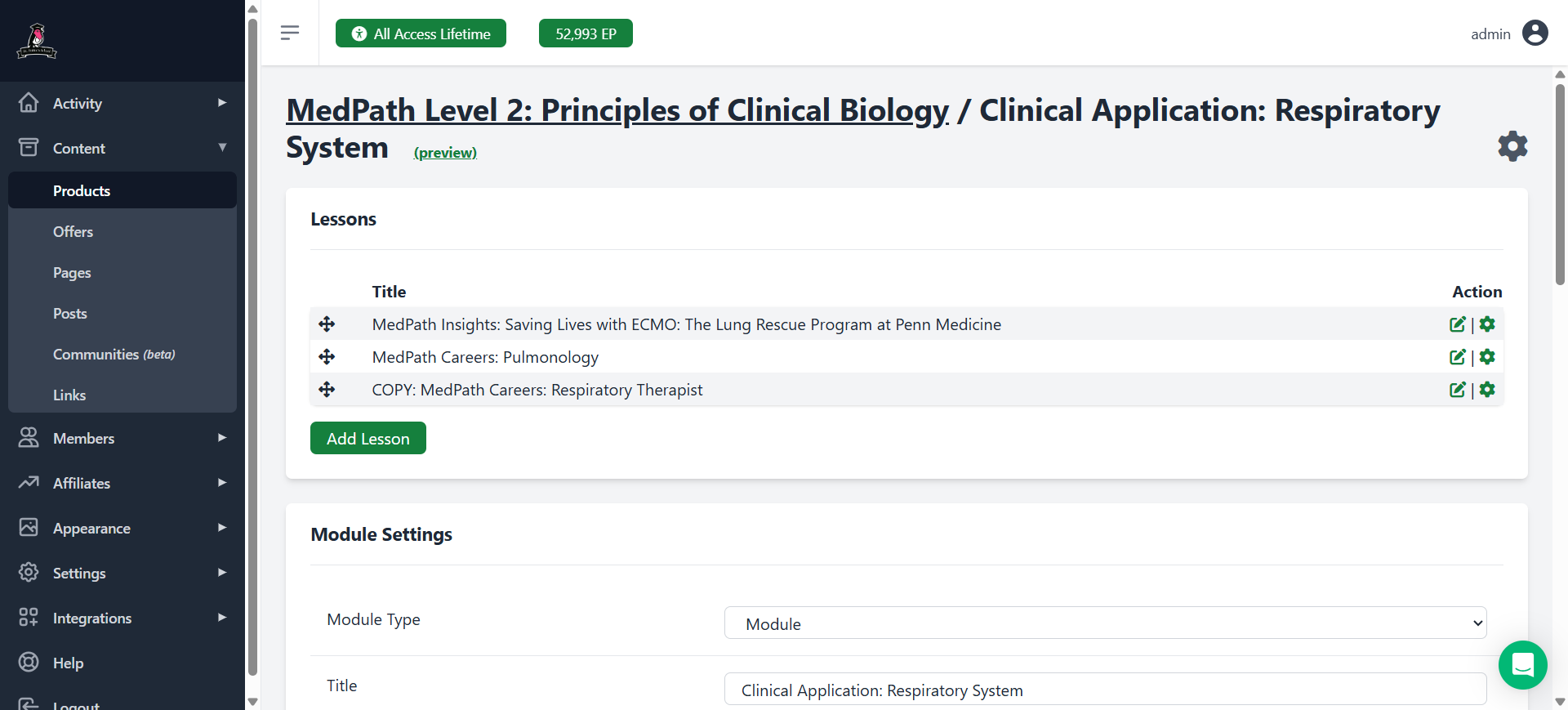Open the Module Type dropdown
Screen dimensions: 1568x710
click(x=1105, y=623)
